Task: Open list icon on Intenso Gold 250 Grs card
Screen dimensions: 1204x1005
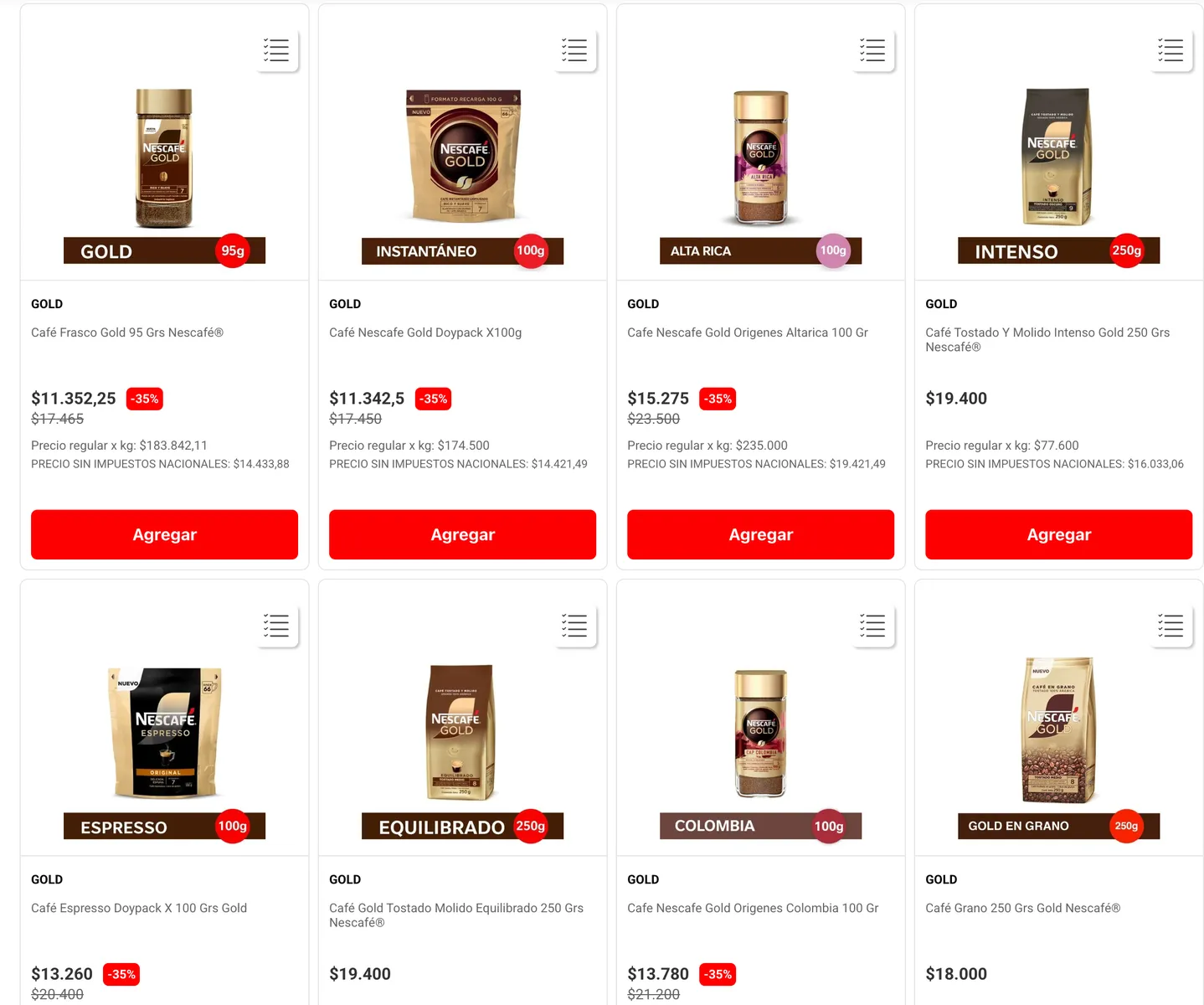Action: [x=1171, y=50]
